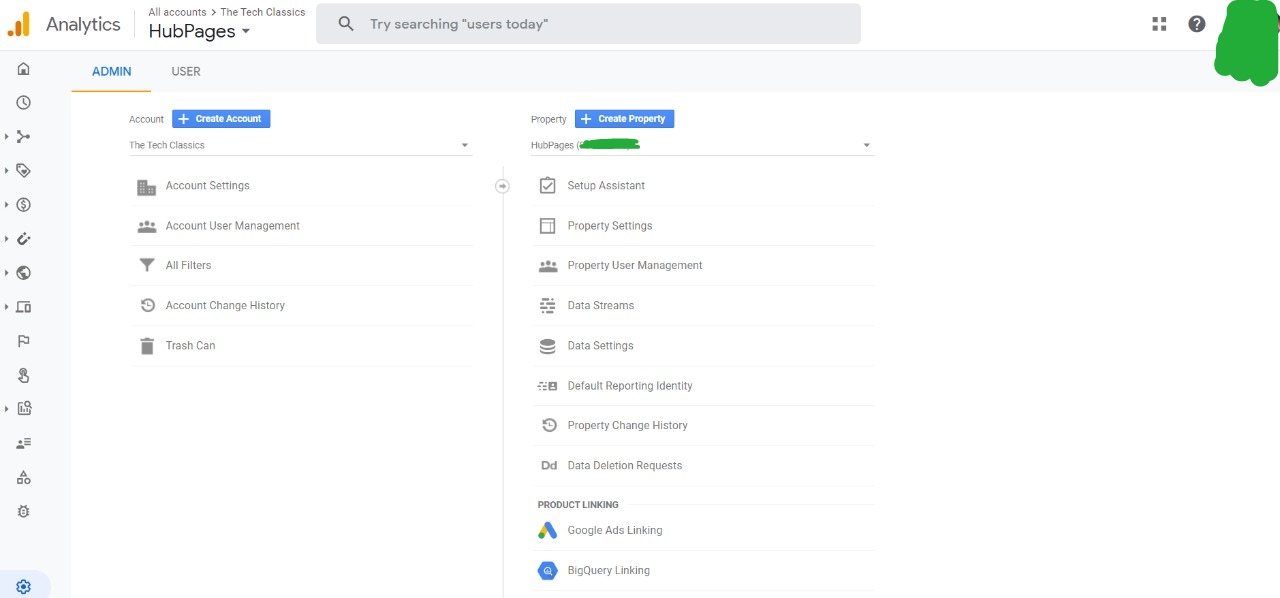Expand the Life cycle sidebar arrow
The width and height of the screenshot is (1280, 598).
(7, 137)
